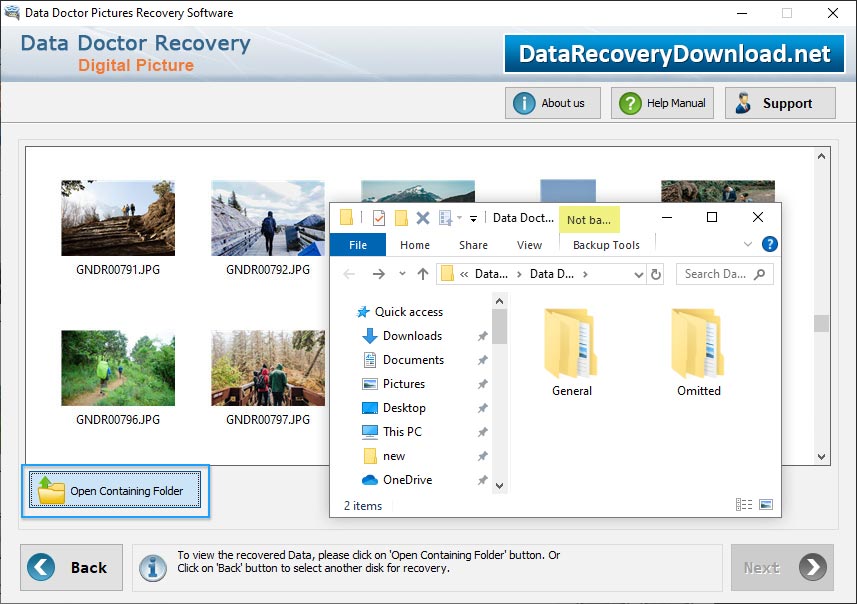Switch to the Home ribbon tab
Viewport: 857px width, 604px height.
415,245
